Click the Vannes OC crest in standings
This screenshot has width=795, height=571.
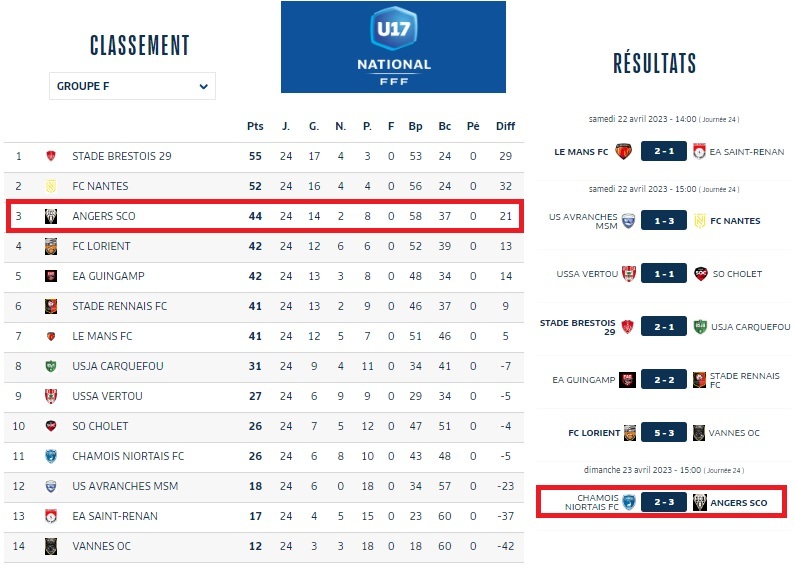tap(51, 546)
